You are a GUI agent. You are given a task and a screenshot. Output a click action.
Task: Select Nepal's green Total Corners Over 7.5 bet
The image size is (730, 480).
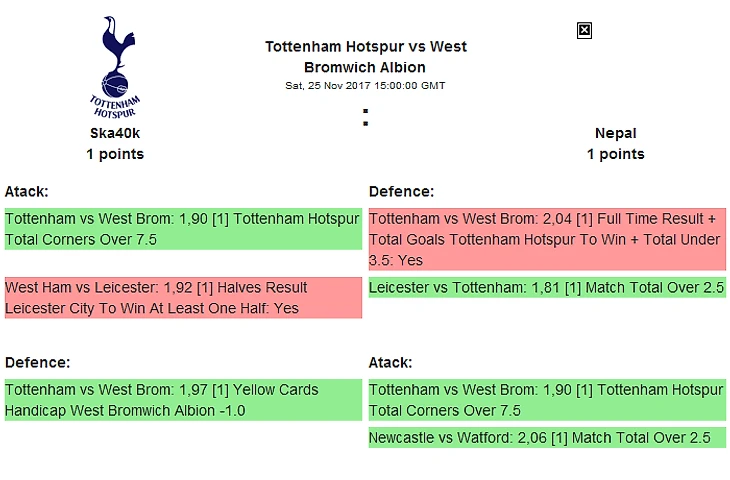click(x=547, y=400)
